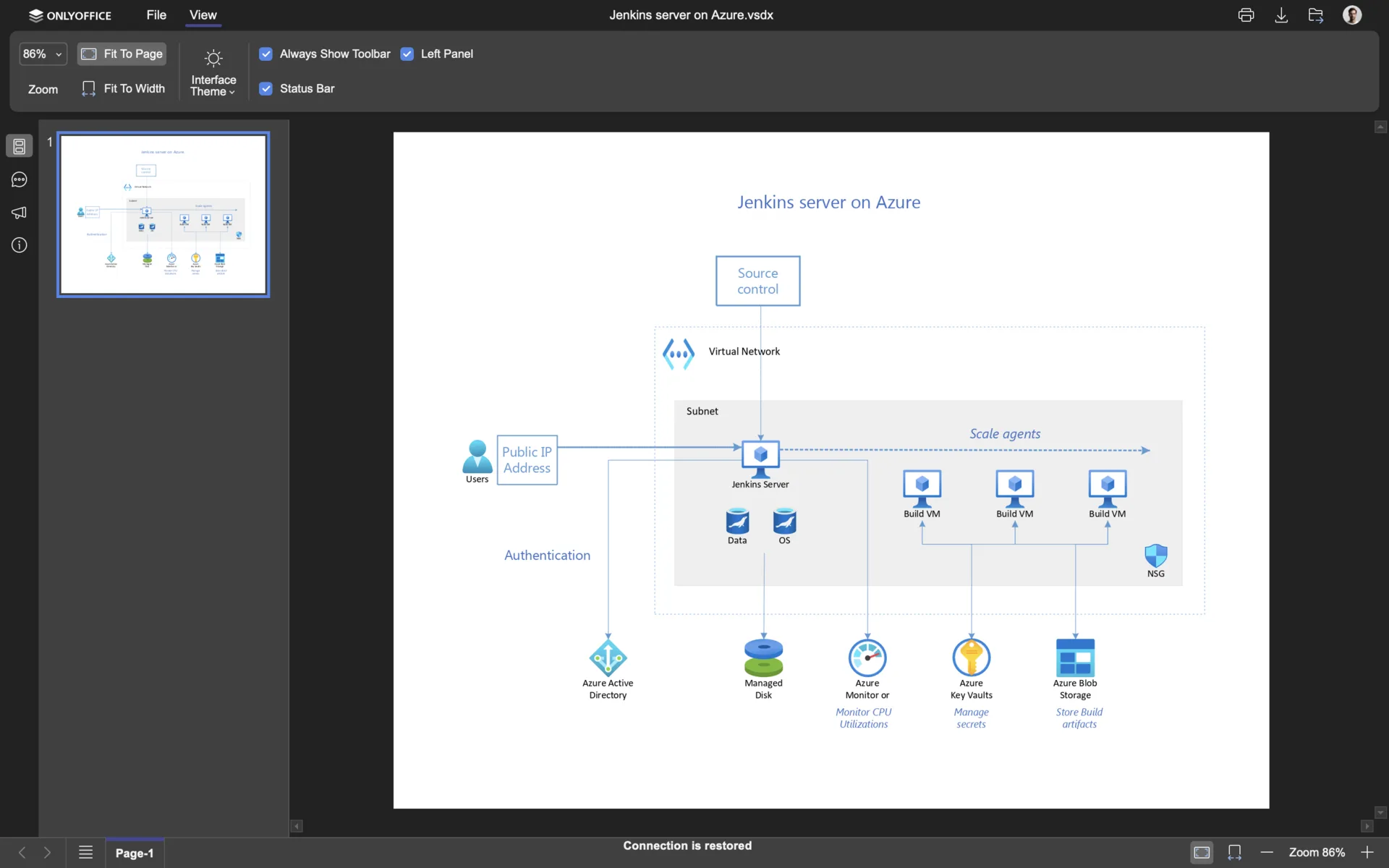This screenshot has height=868, width=1389.
Task: Open feedback megaphone sidebar icon
Action: click(20, 213)
